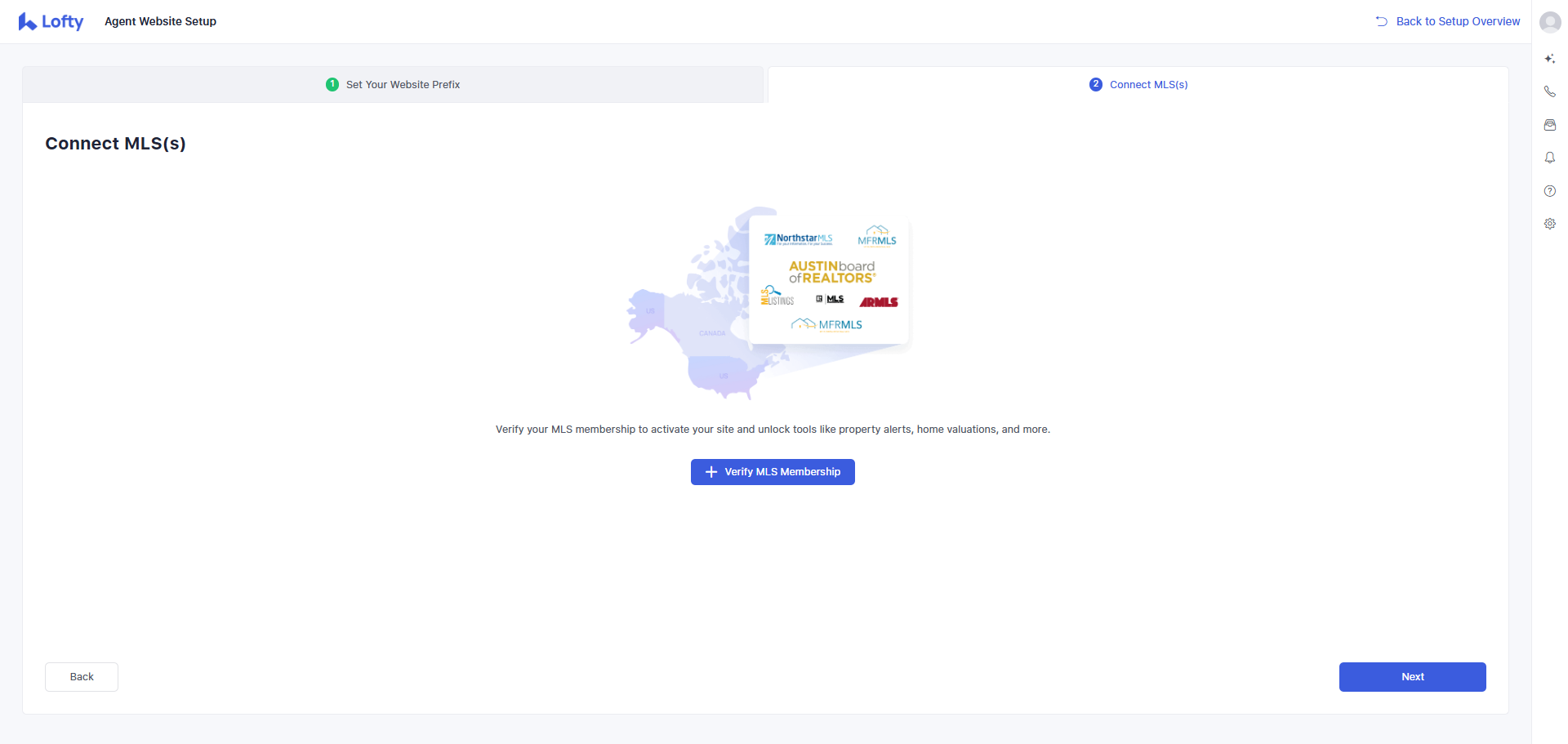
Task: Click the Lofty logo
Action: (x=51, y=22)
